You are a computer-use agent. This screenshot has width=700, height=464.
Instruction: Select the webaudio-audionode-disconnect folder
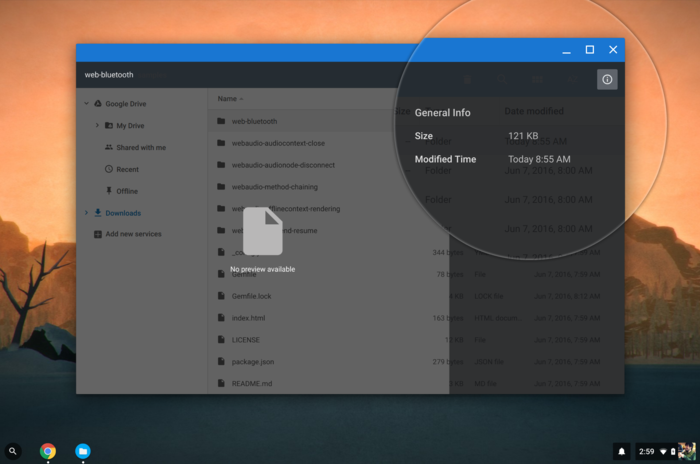pyautogui.click(x=282, y=165)
